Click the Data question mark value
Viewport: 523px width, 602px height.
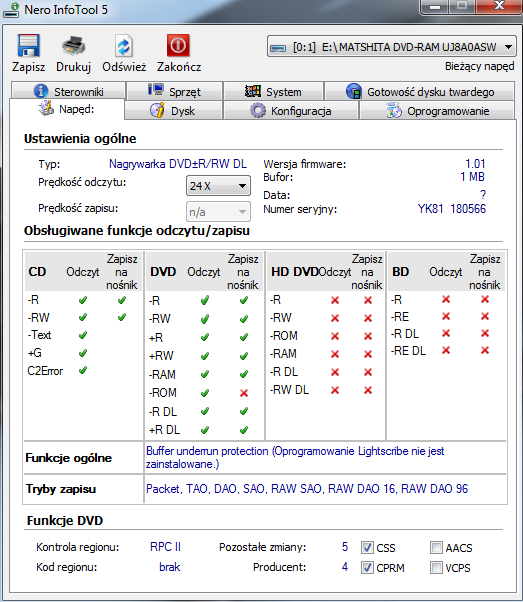pos(483,195)
